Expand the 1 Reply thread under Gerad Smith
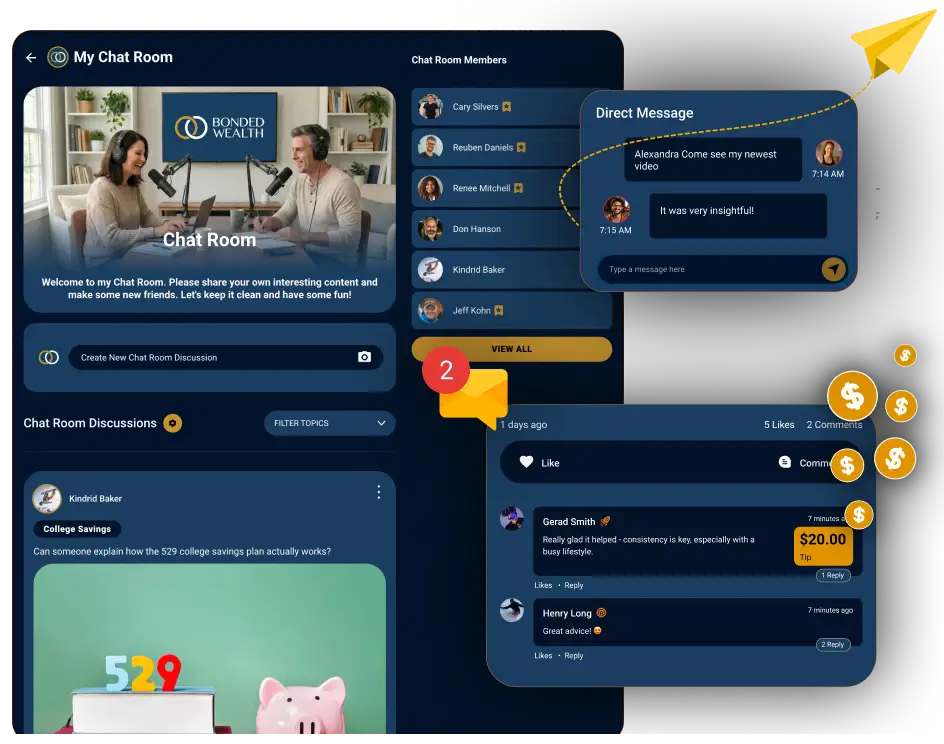The width and height of the screenshot is (944, 744). 833,575
